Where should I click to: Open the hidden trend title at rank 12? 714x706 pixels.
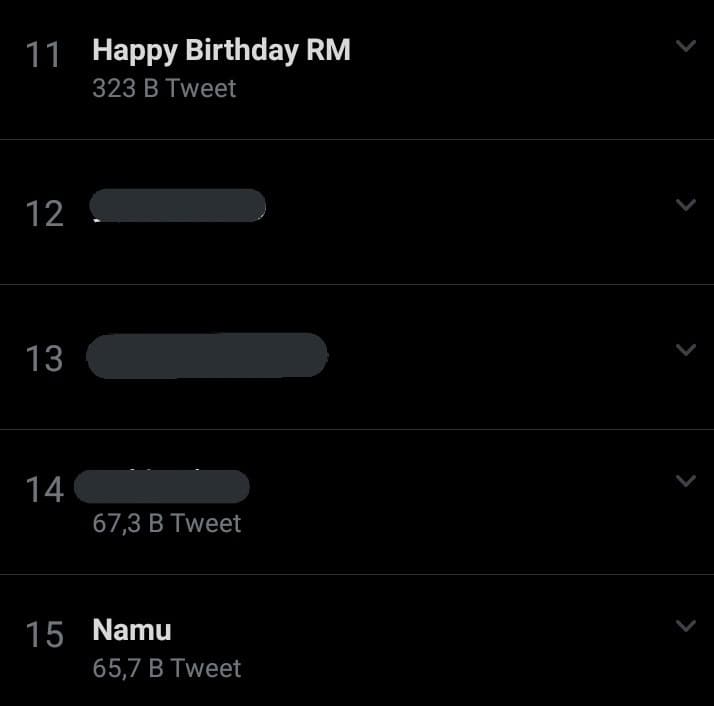[178, 206]
